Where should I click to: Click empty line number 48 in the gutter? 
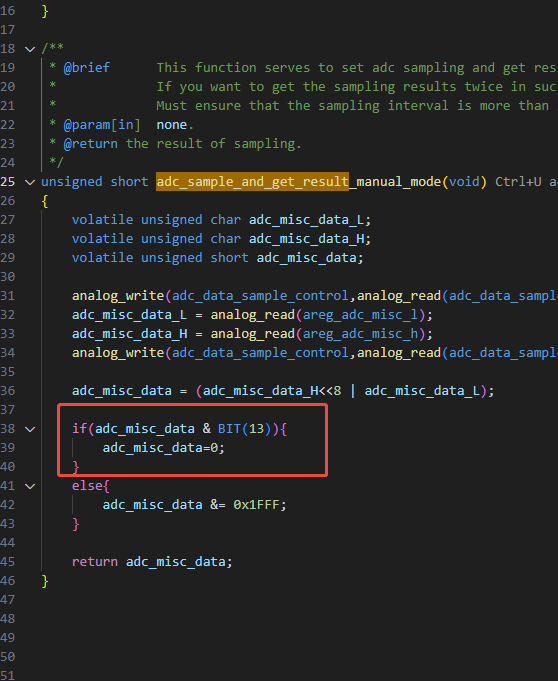[x=8, y=618]
